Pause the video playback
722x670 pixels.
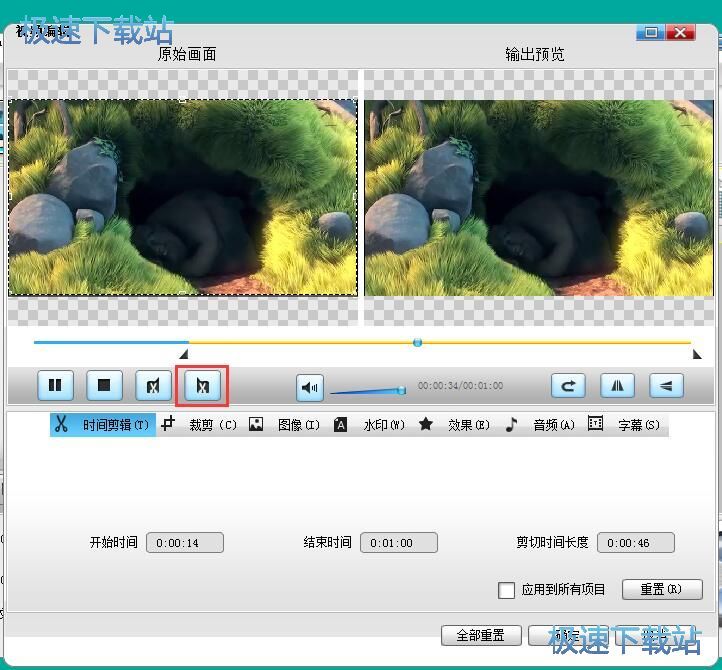coord(55,385)
